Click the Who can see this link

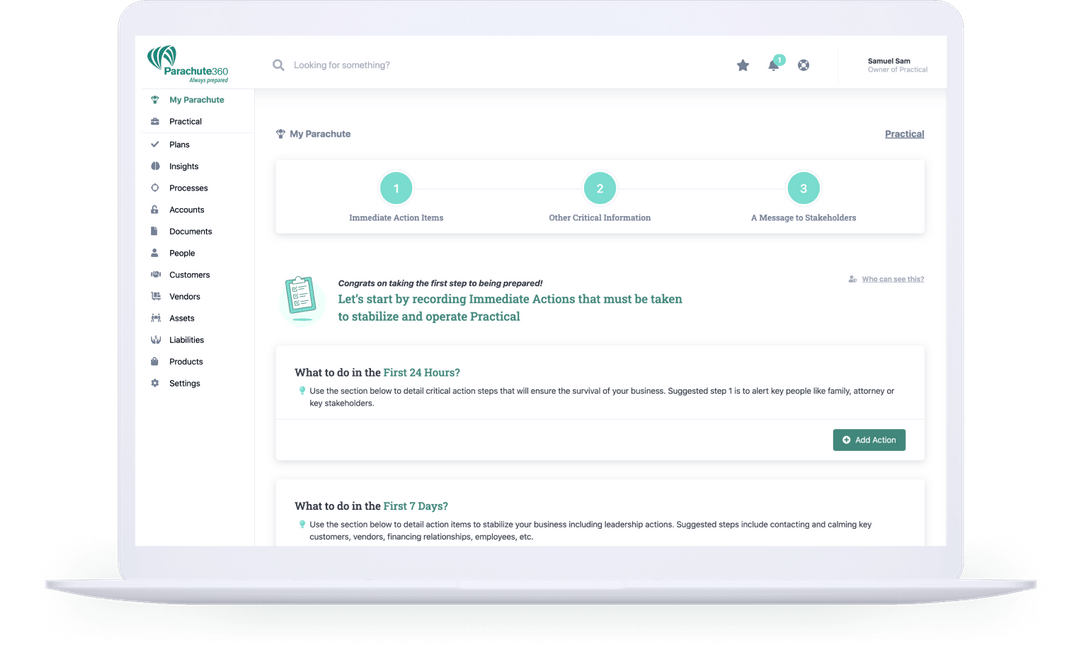click(x=893, y=279)
